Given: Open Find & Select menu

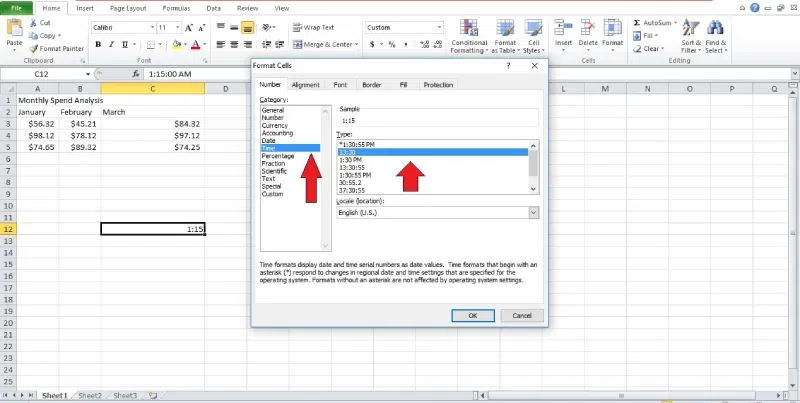Looking at the screenshot, I should click(x=715, y=37).
